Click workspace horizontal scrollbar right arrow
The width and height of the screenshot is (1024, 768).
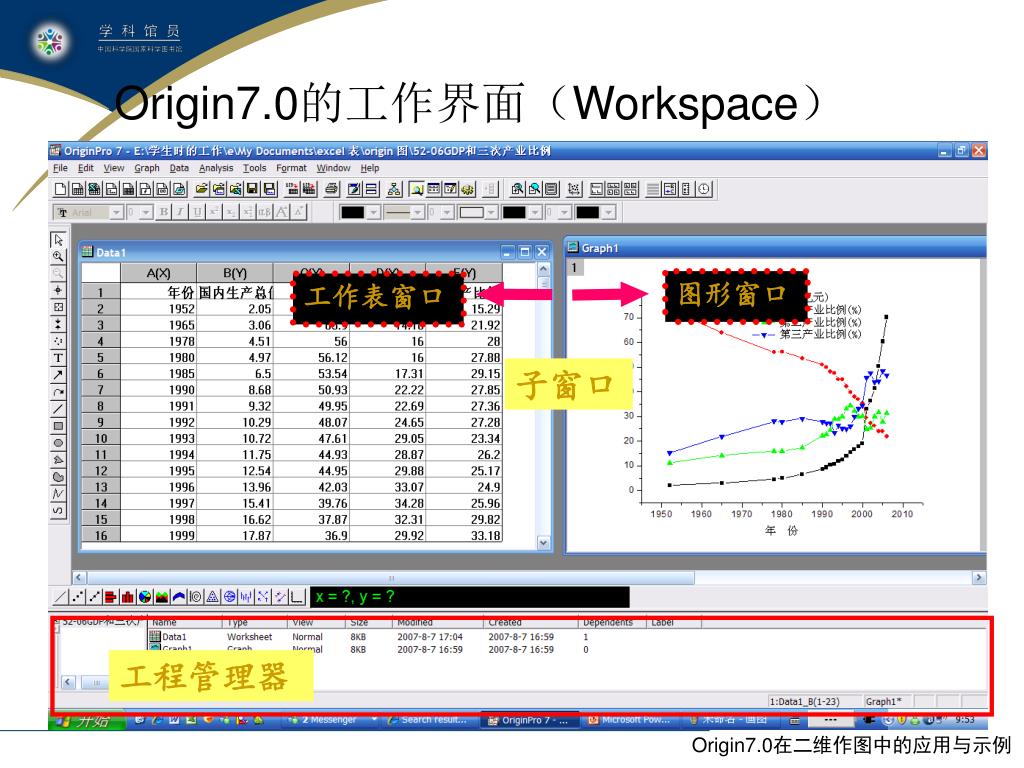[x=978, y=578]
